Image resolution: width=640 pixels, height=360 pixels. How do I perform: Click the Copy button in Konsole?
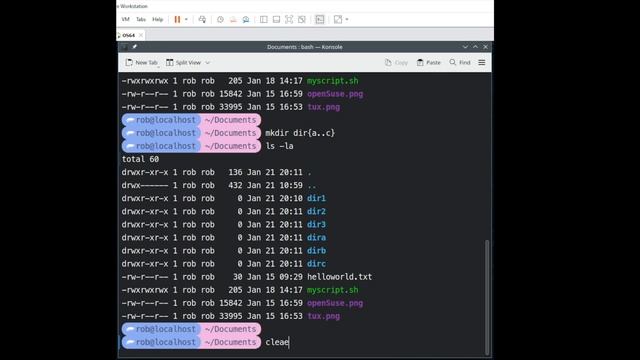click(x=396, y=63)
